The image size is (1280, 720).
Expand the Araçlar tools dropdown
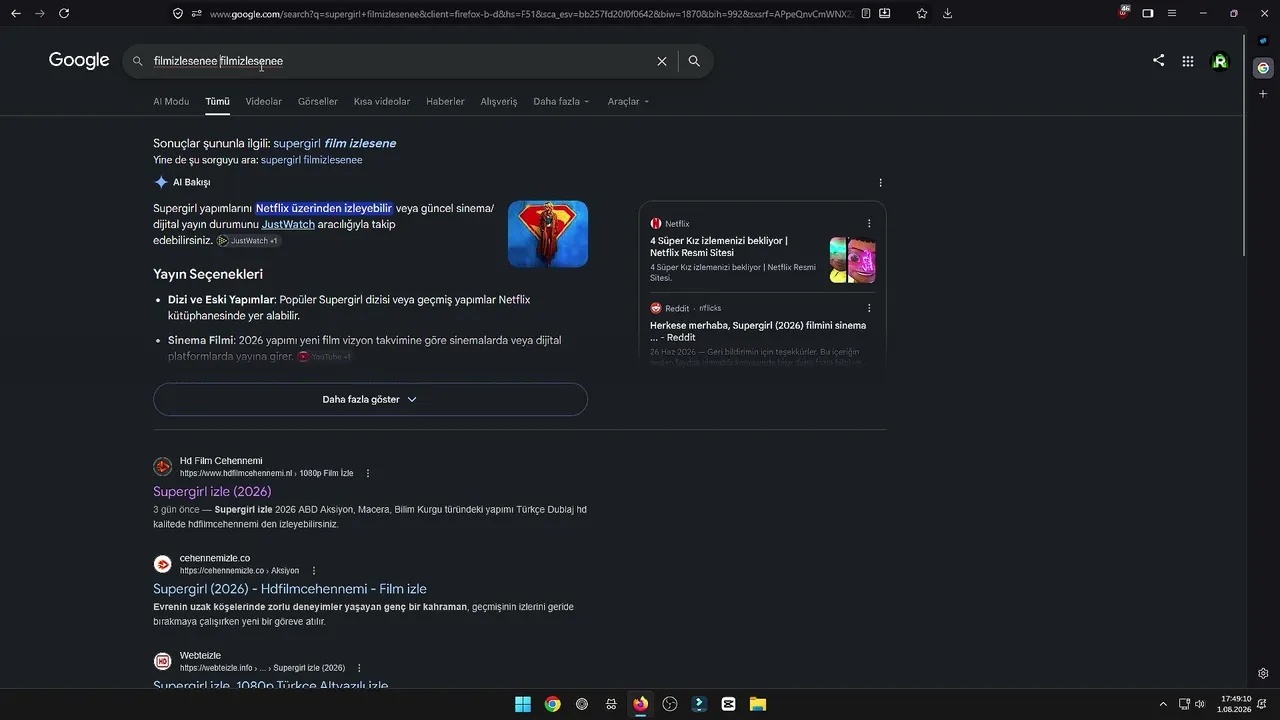[628, 102]
